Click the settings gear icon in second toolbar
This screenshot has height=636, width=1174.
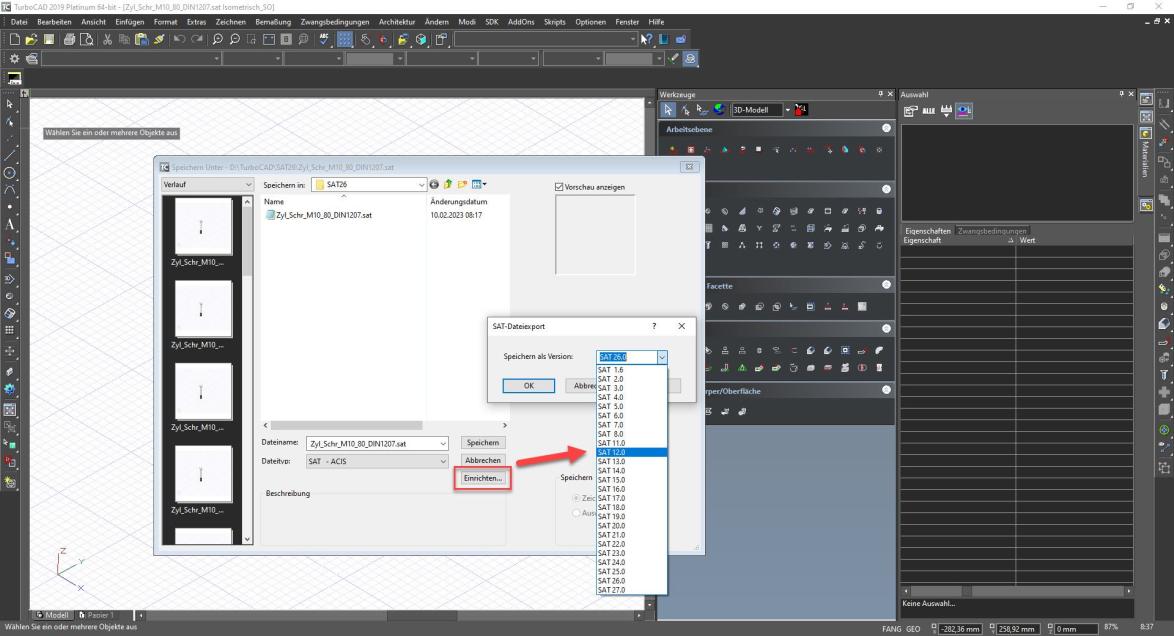(x=13, y=59)
